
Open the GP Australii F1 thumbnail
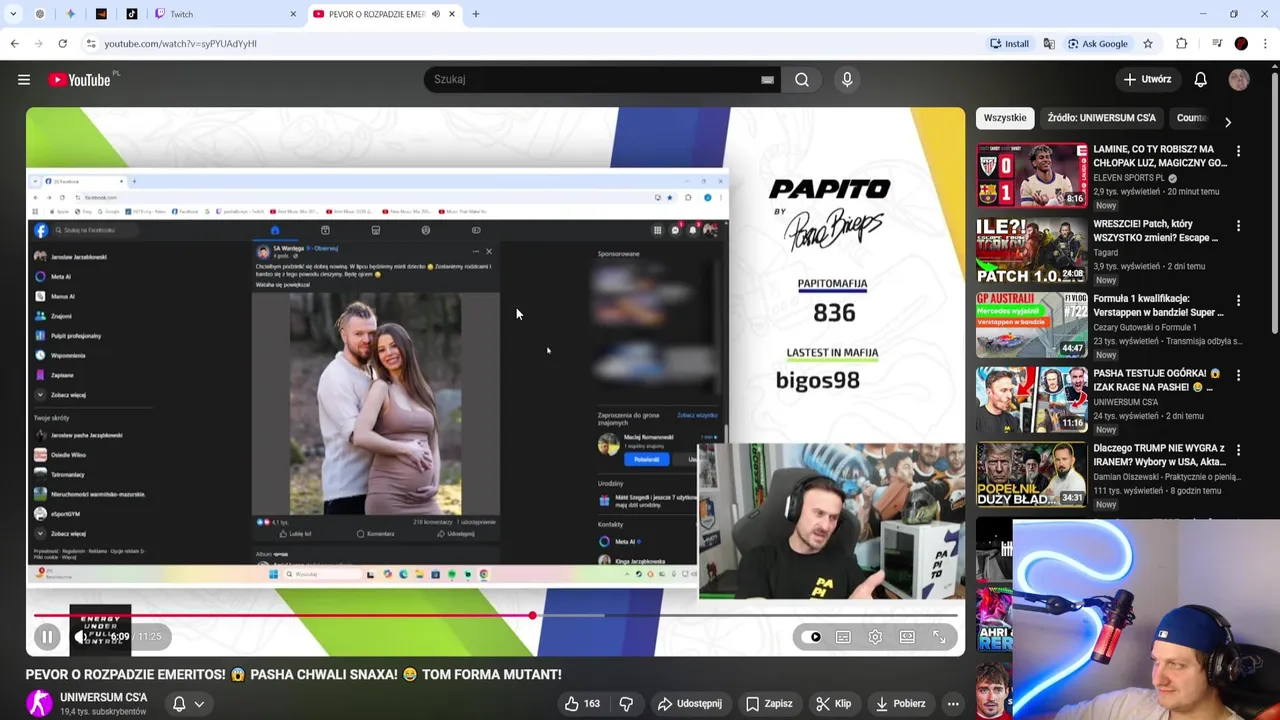coord(1031,325)
